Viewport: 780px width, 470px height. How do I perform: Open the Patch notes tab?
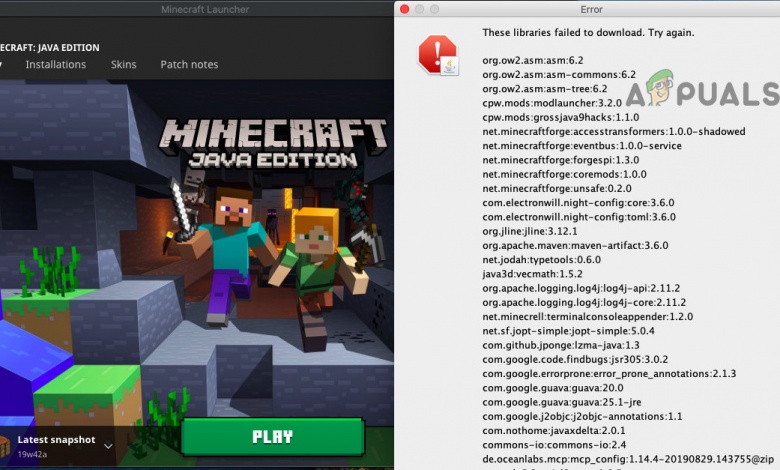pos(189,64)
